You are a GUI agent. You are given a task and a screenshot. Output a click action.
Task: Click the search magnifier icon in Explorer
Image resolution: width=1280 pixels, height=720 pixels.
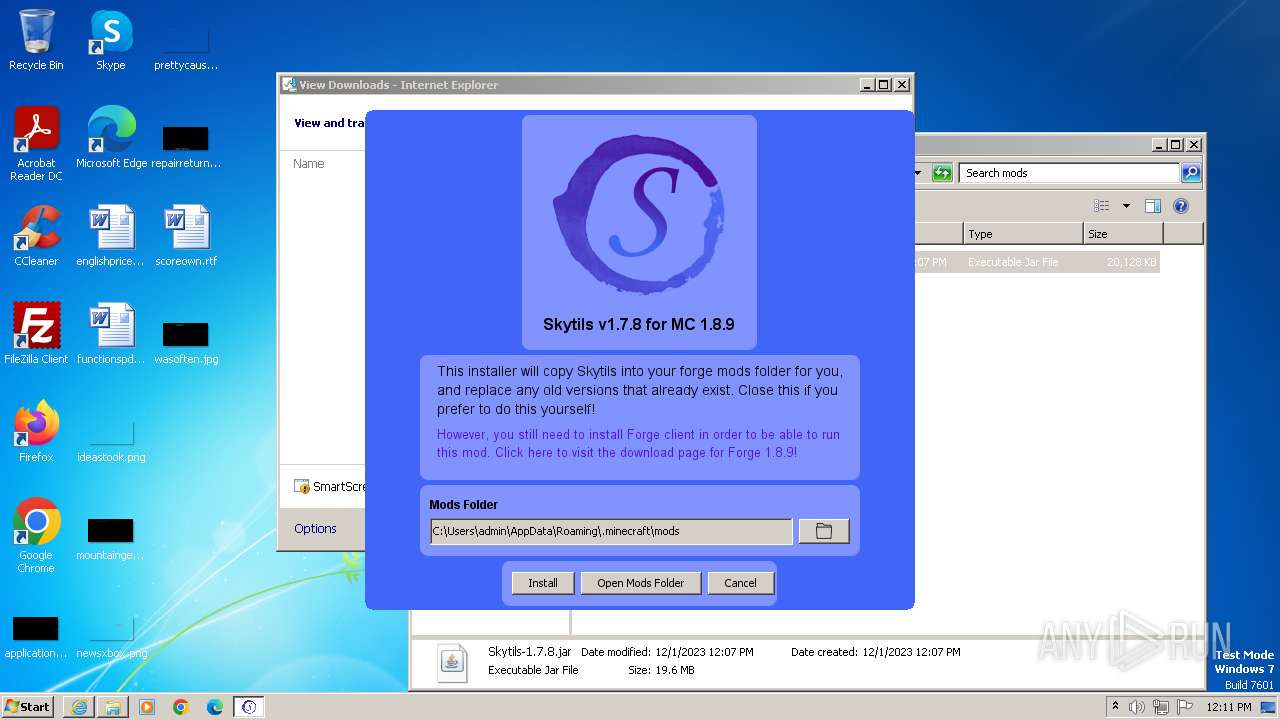(1190, 173)
